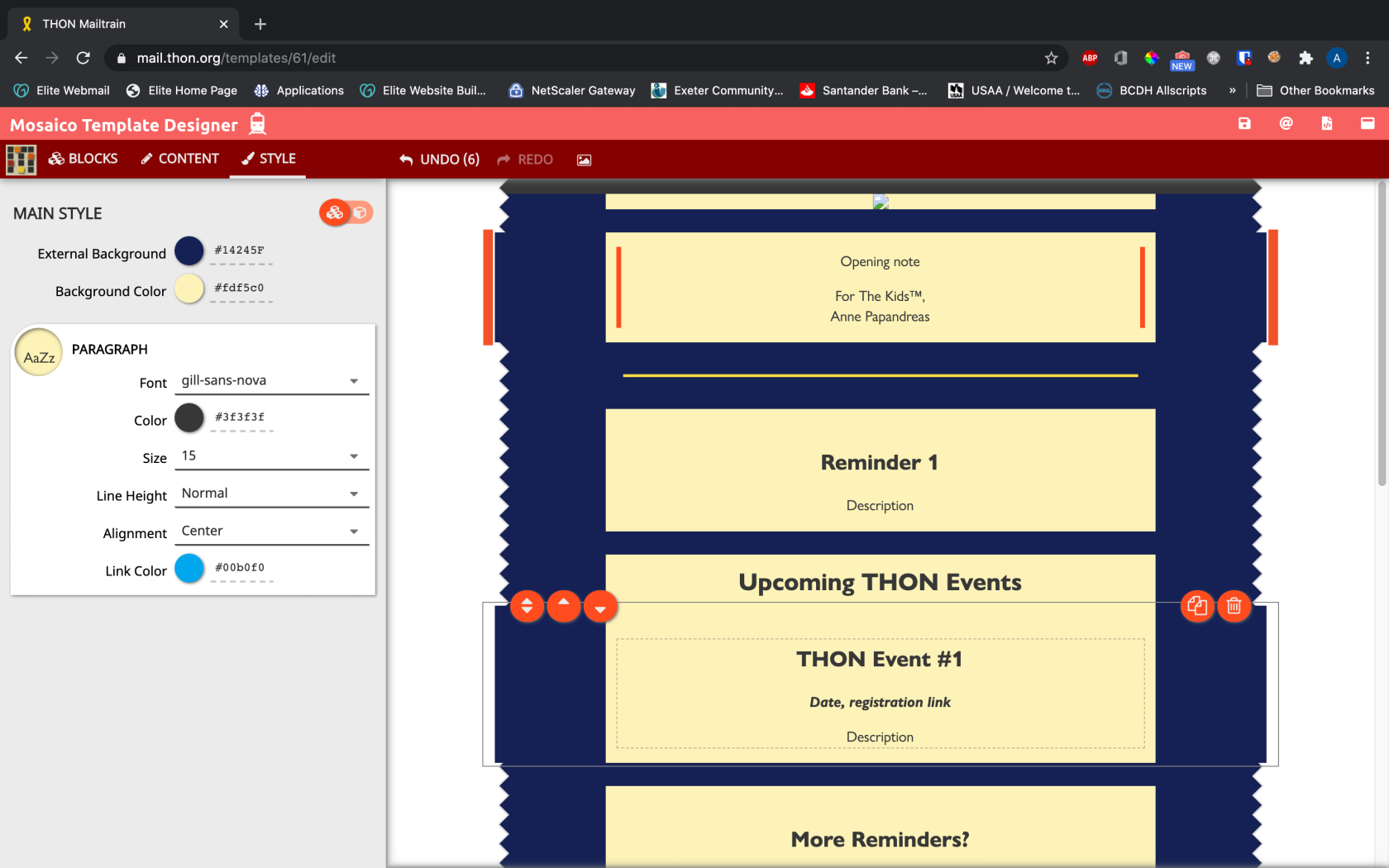The width and height of the screenshot is (1389, 868).
Task: Go back to the previous page
Action: click(x=21, y=58)
